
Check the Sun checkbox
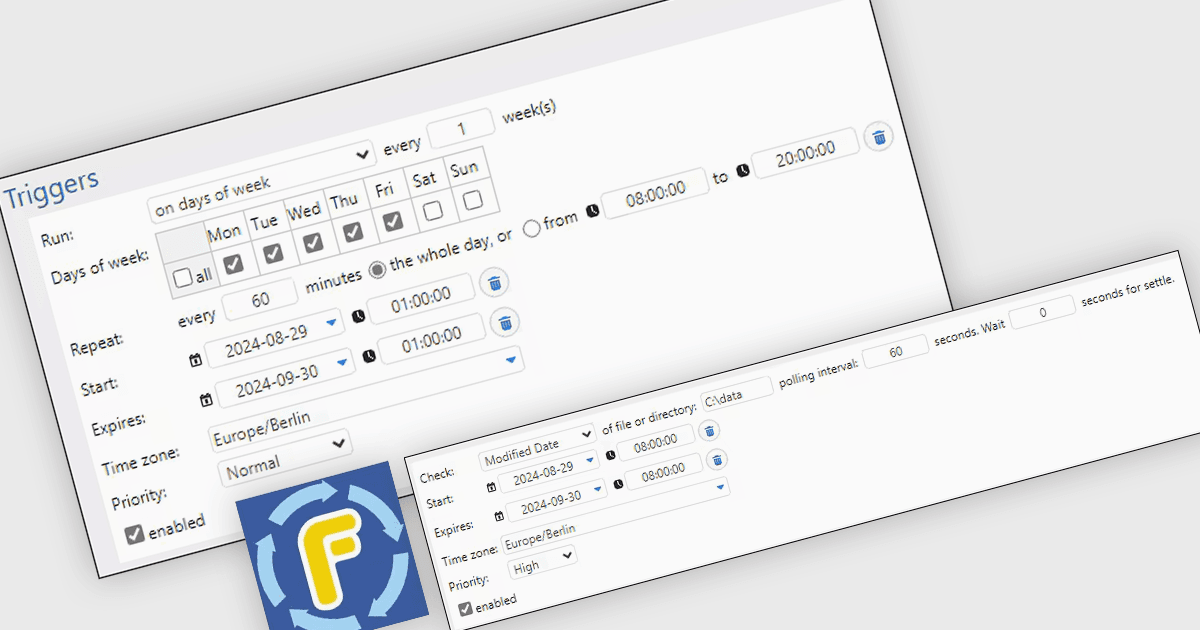(x=473, y=200)
